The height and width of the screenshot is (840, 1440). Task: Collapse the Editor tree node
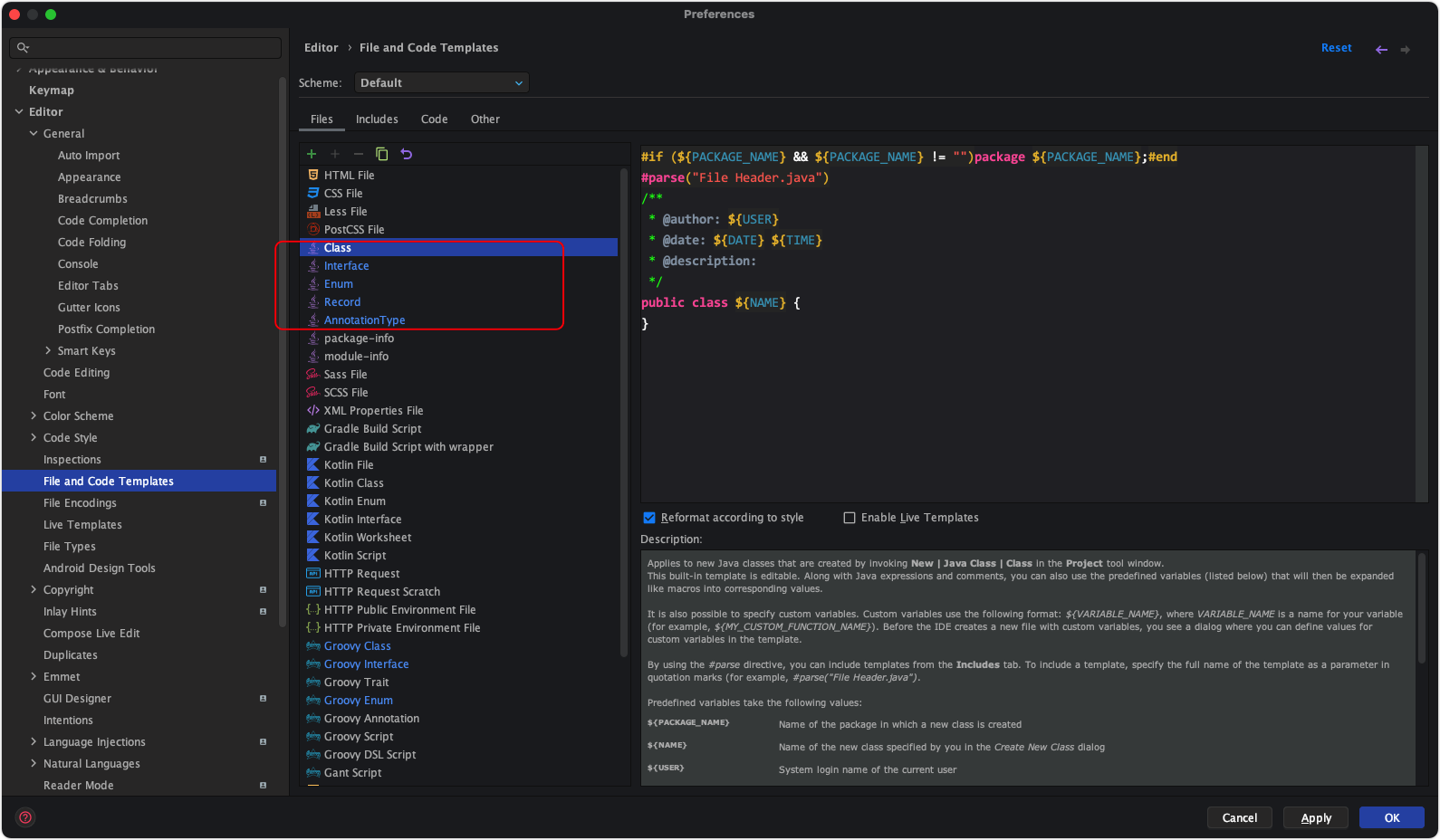pos(19,112)
